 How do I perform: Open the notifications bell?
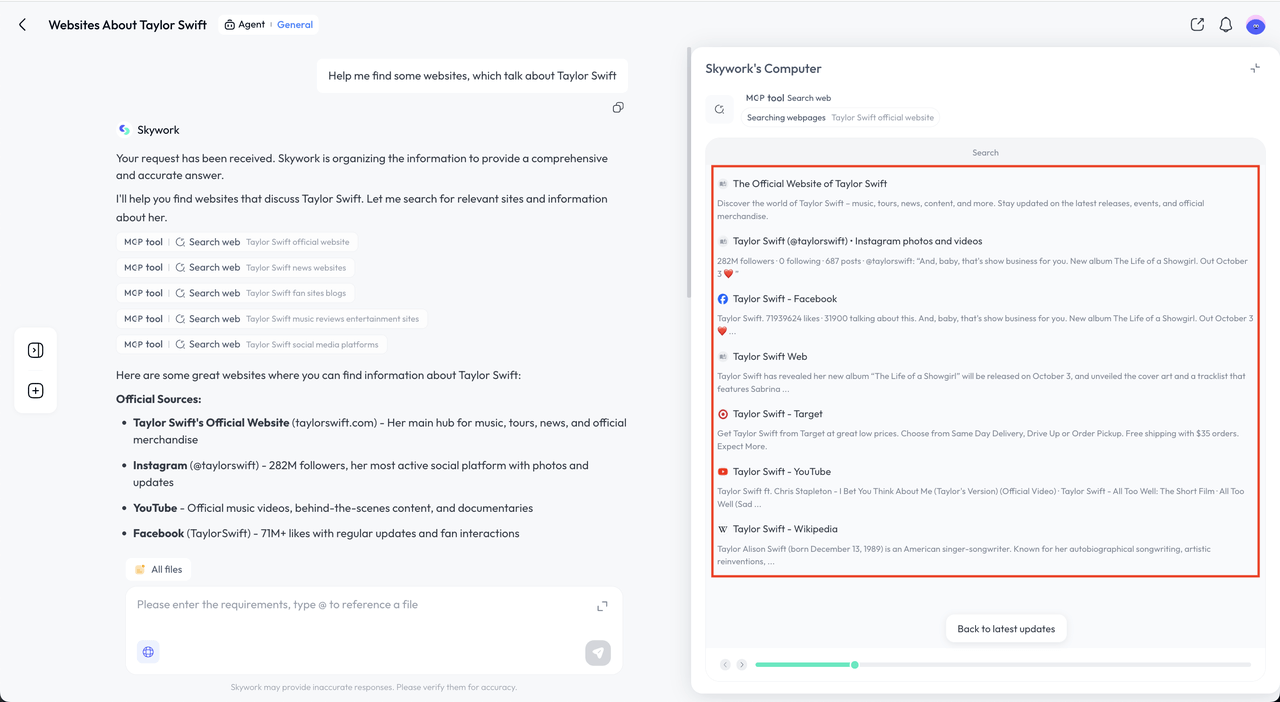(x=1225, y=25)
